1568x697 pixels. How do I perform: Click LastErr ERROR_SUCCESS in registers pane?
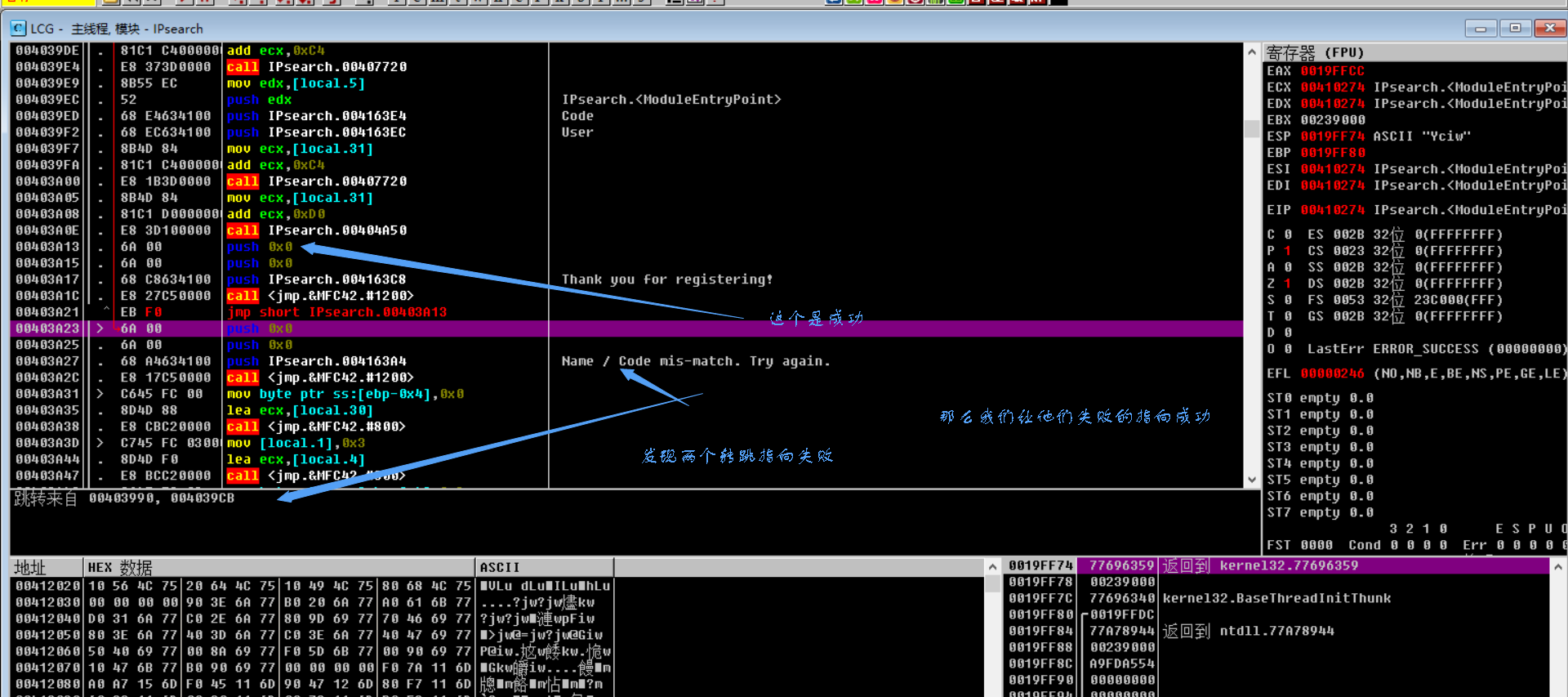tap(1437, 349)
